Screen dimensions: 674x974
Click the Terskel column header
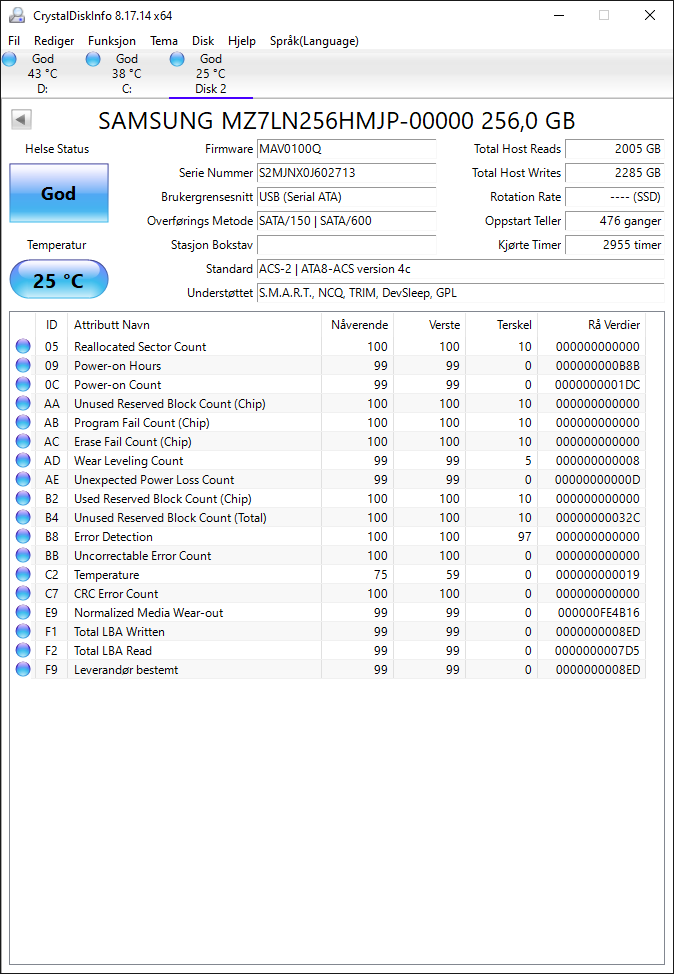tap(501, 325)
